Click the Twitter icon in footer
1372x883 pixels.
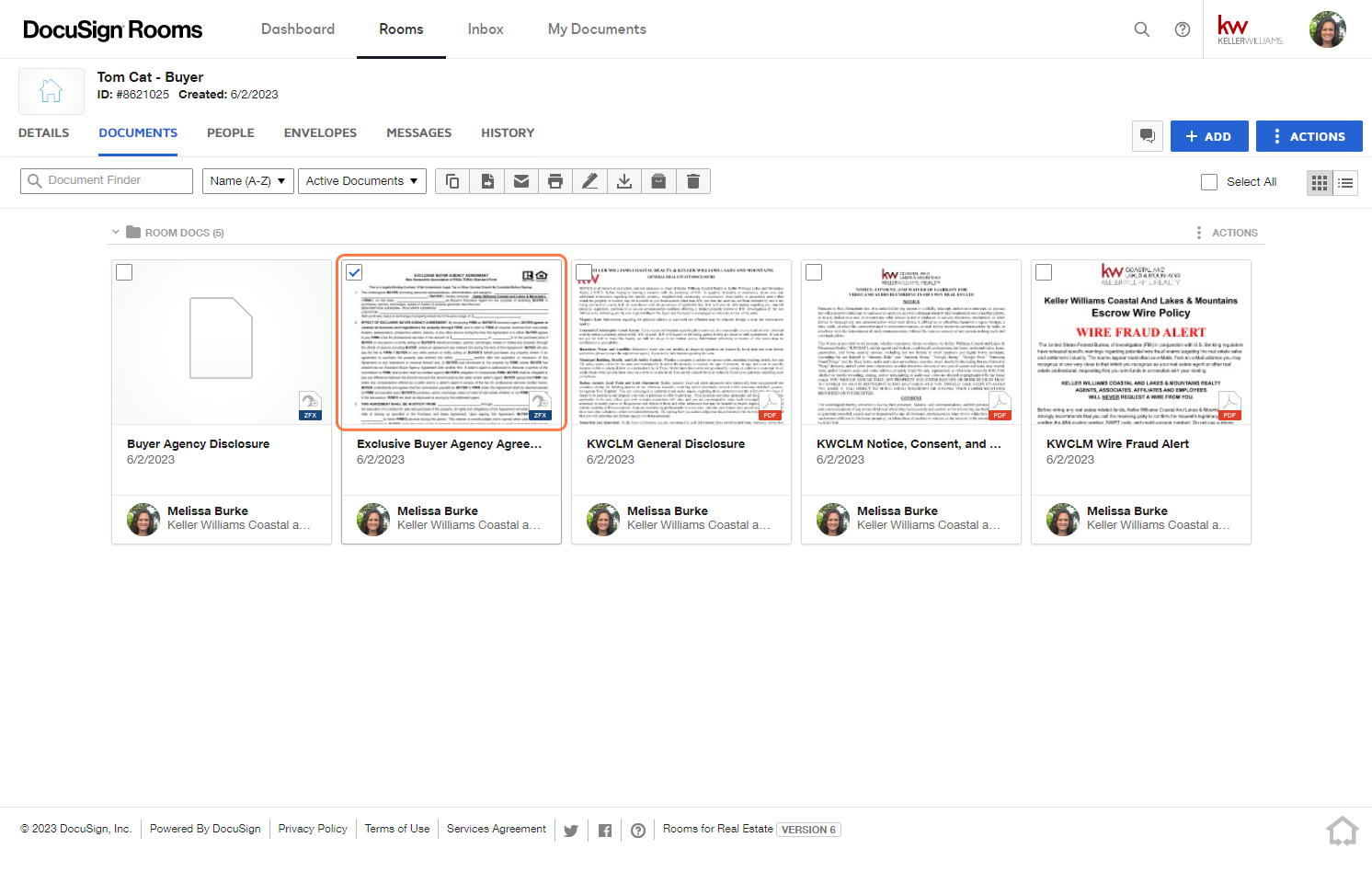pyautogui.click(x=571, y=831)
